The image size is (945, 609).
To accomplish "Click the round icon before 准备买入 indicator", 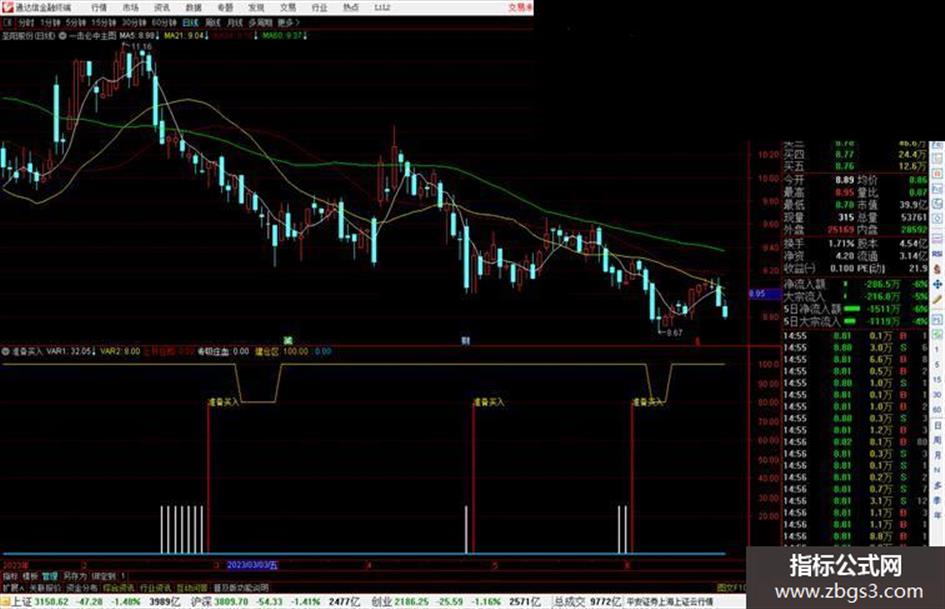I will pos(5,351).
